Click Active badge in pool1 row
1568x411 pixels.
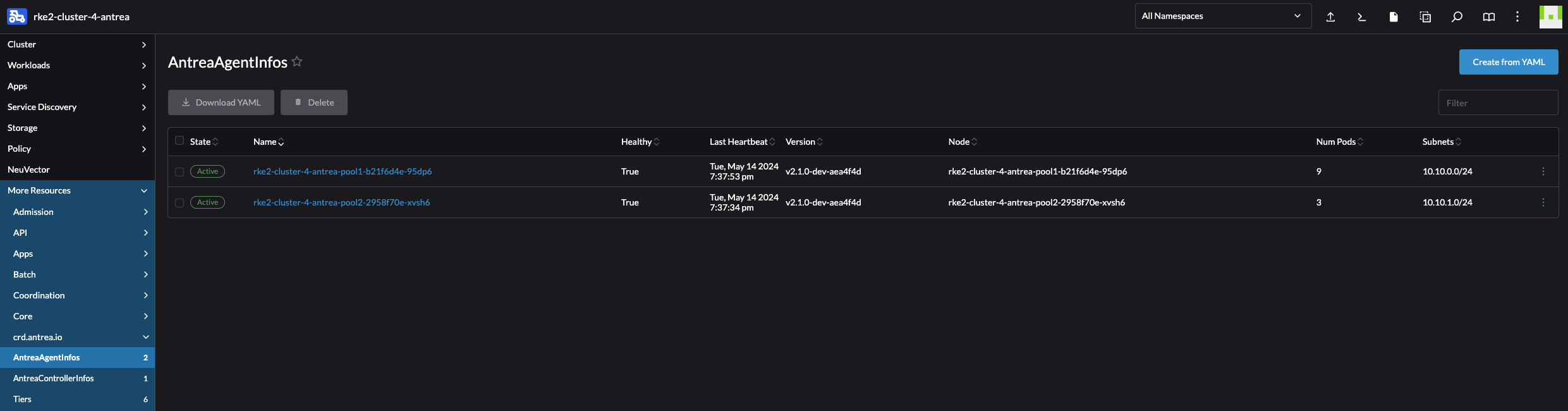207,171
